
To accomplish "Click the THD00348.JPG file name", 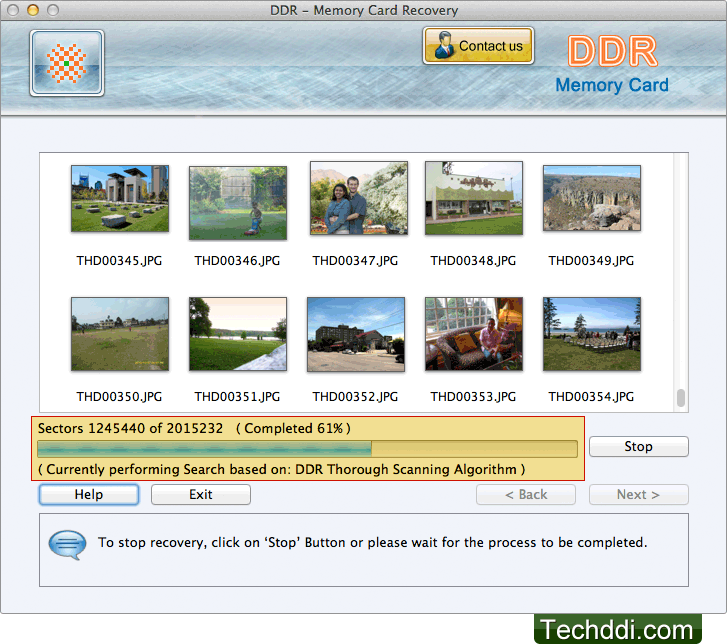I will pyautogui.click(x=473, y=261).
